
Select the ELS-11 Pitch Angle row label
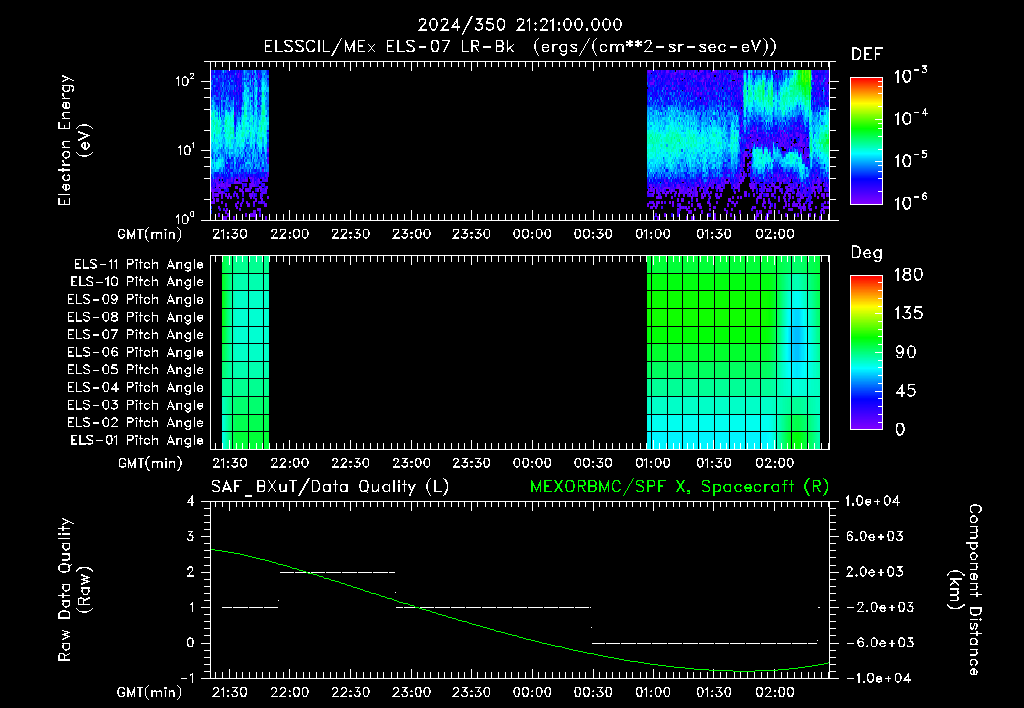point(138,265)
